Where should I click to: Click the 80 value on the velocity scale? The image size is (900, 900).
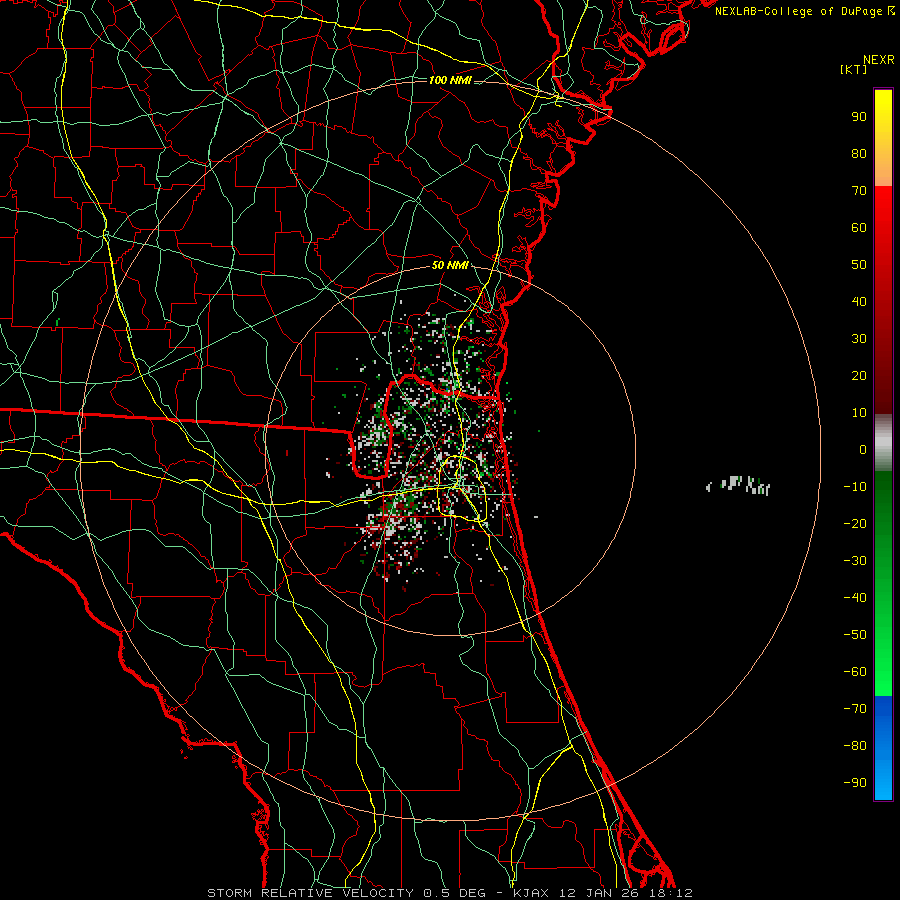point(859,153)
